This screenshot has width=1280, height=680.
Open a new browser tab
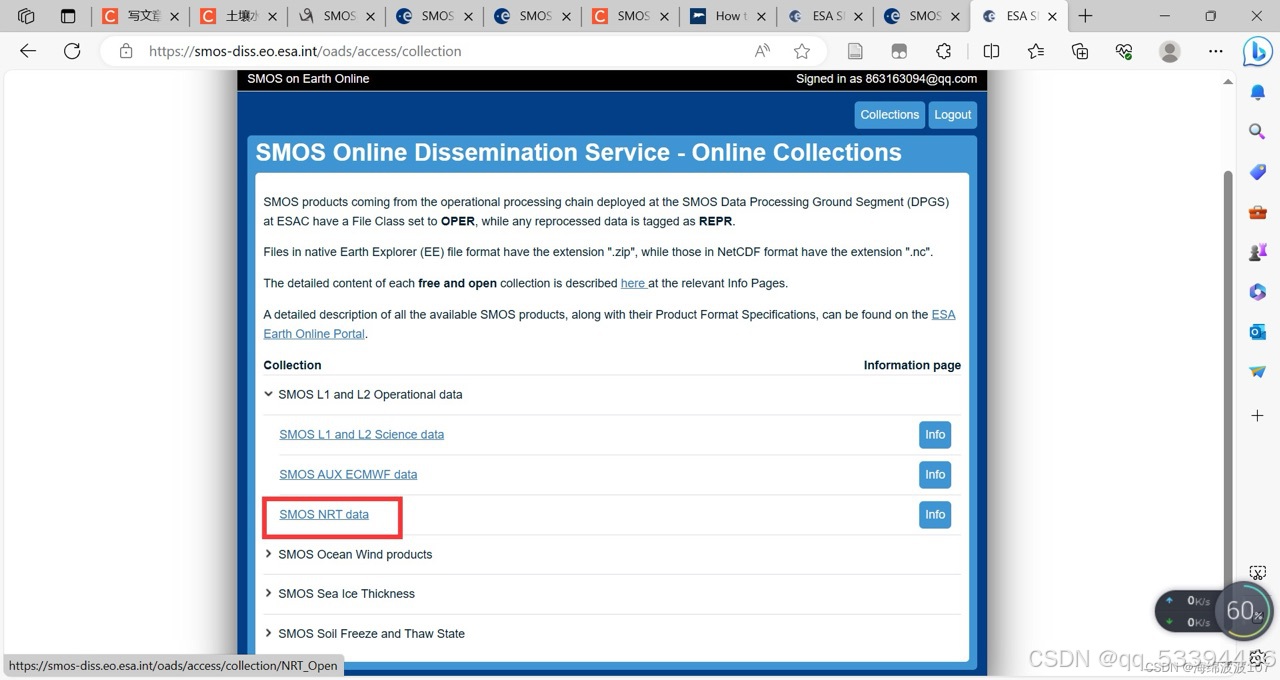pos(1085,16)
